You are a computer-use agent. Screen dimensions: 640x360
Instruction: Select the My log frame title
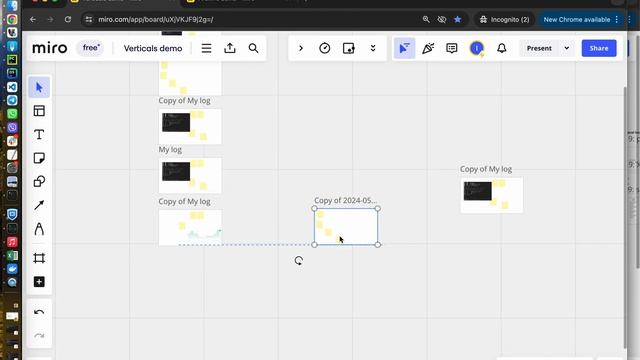click(x=170, y=149)
